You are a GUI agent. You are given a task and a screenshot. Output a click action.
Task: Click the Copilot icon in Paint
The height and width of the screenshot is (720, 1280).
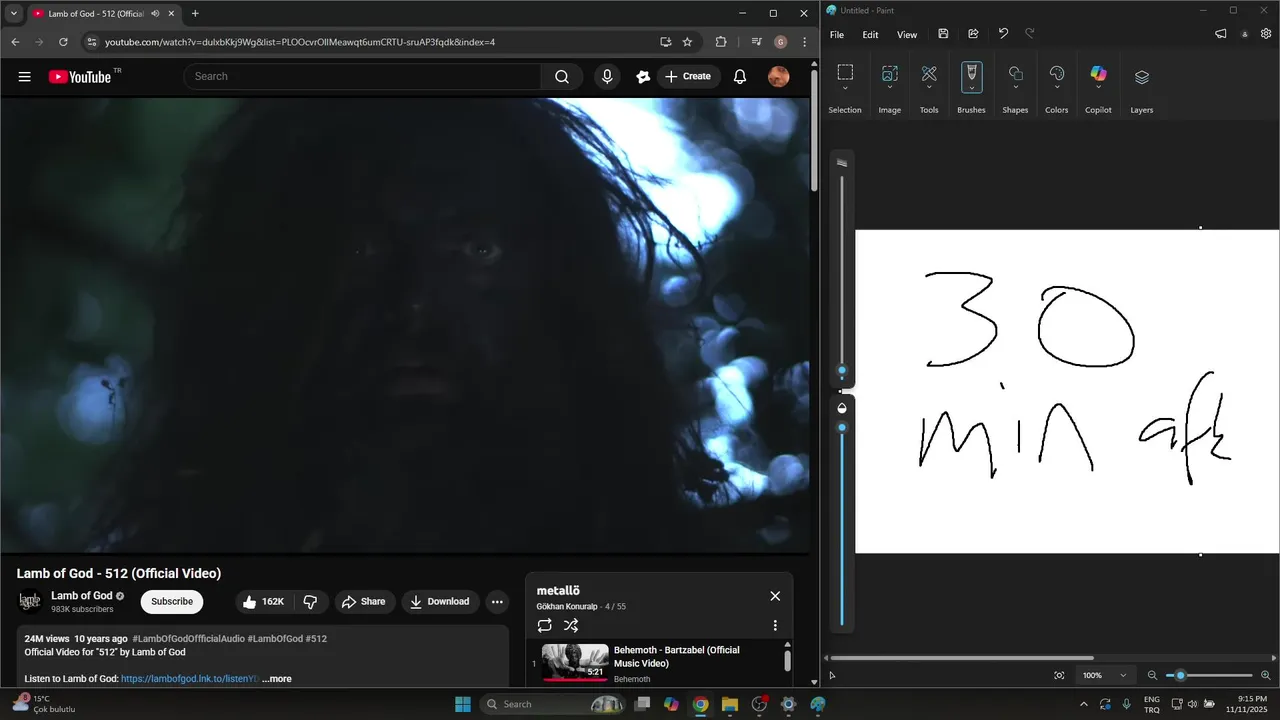pyautogui.click(x=1098, y=74)
